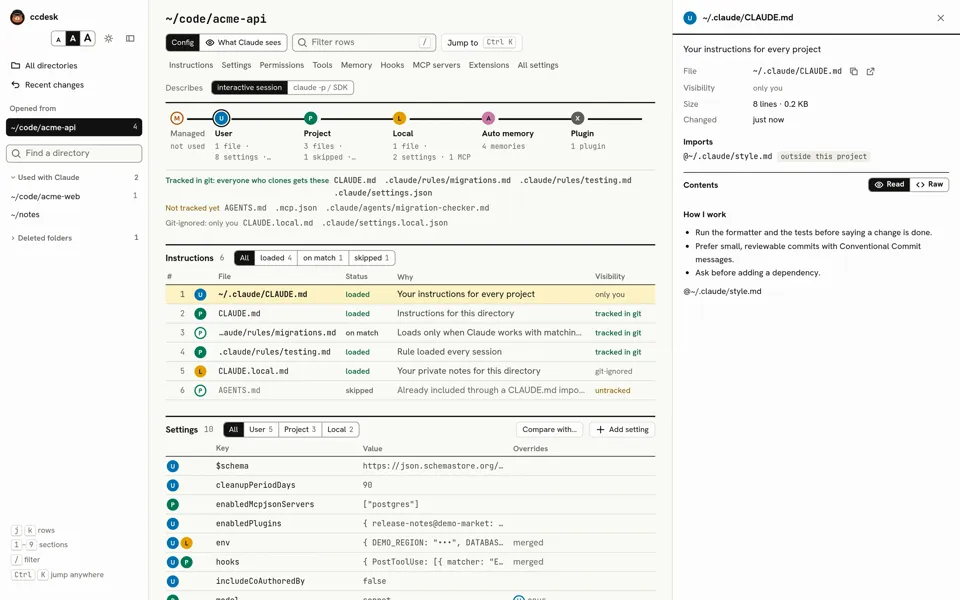Viewport: 960px width, 600px height.
Task: Switch to Config view
Action: [x=182, y=42]
